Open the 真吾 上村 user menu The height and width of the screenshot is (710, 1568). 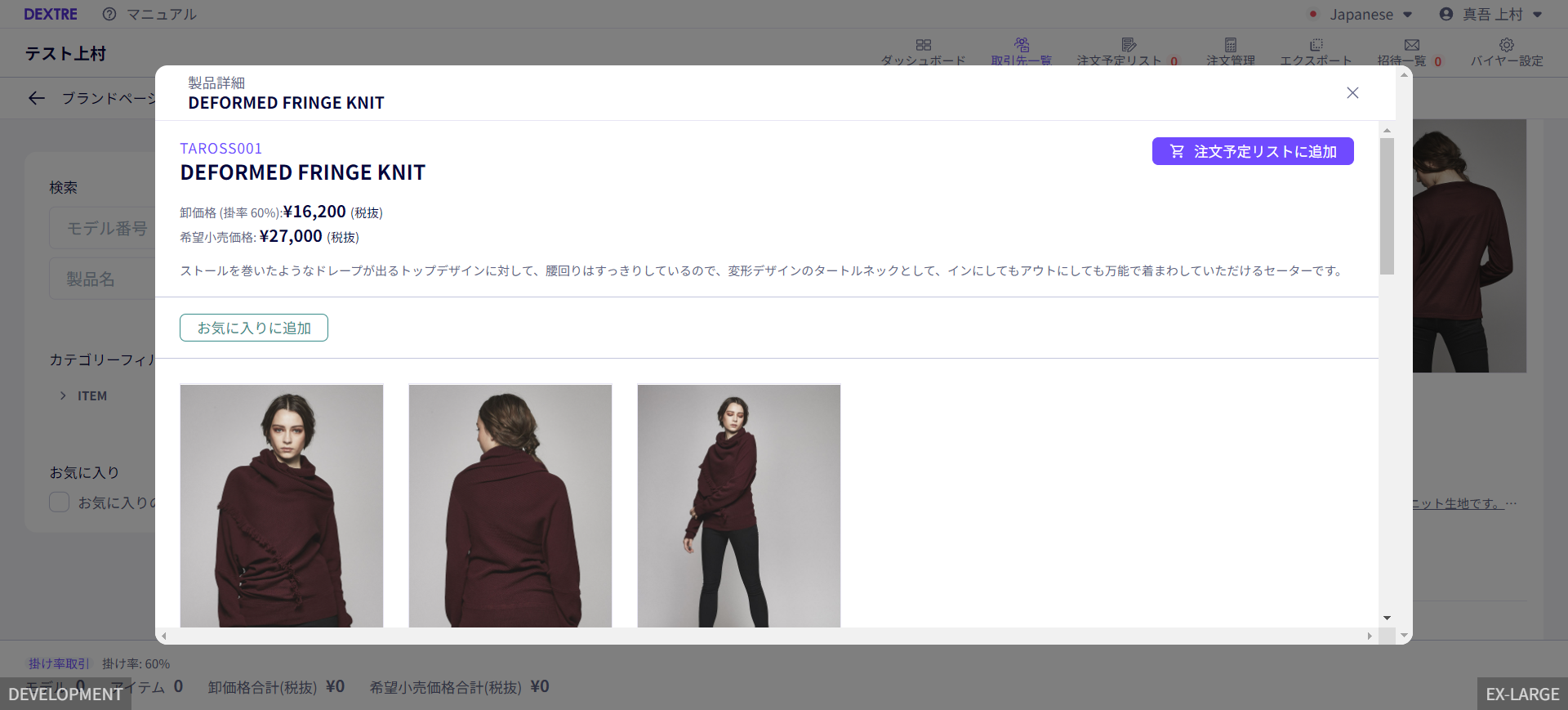1491,14
